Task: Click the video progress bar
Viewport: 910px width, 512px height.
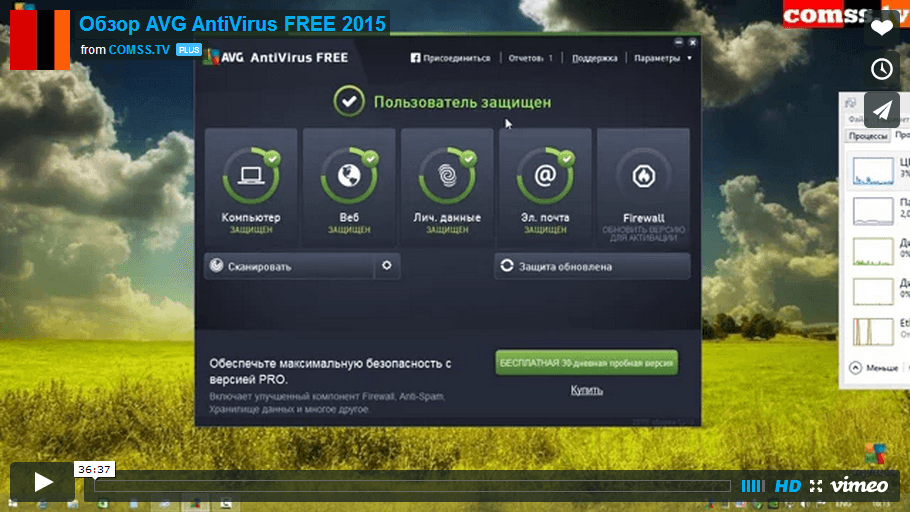Action: 412,486
